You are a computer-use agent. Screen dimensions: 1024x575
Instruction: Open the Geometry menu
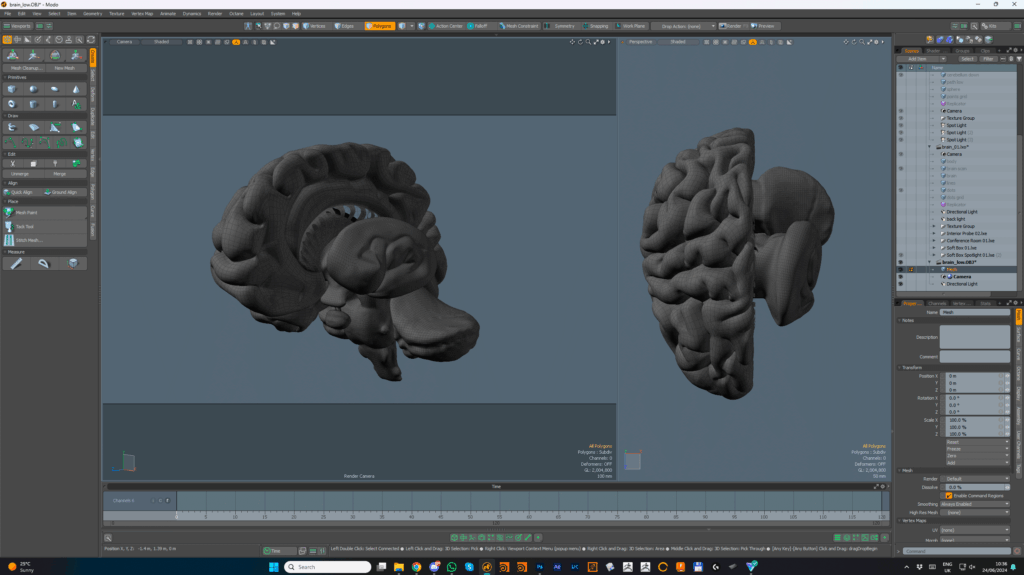[92, 13]
